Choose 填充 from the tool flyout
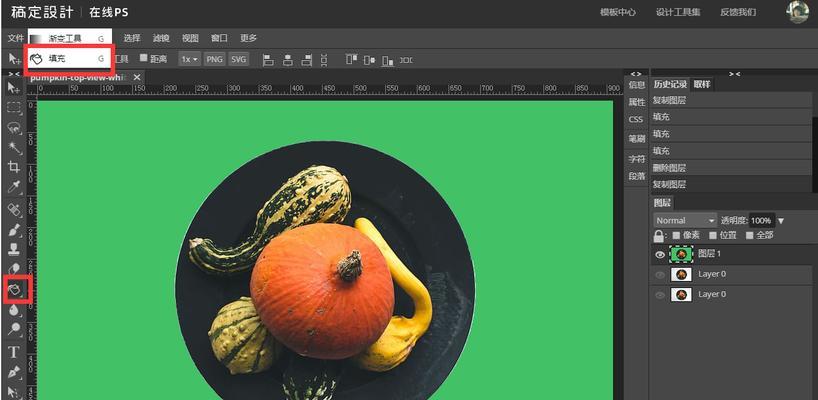The height and width of the screenshot is (400, 818). tap(69, 59)
